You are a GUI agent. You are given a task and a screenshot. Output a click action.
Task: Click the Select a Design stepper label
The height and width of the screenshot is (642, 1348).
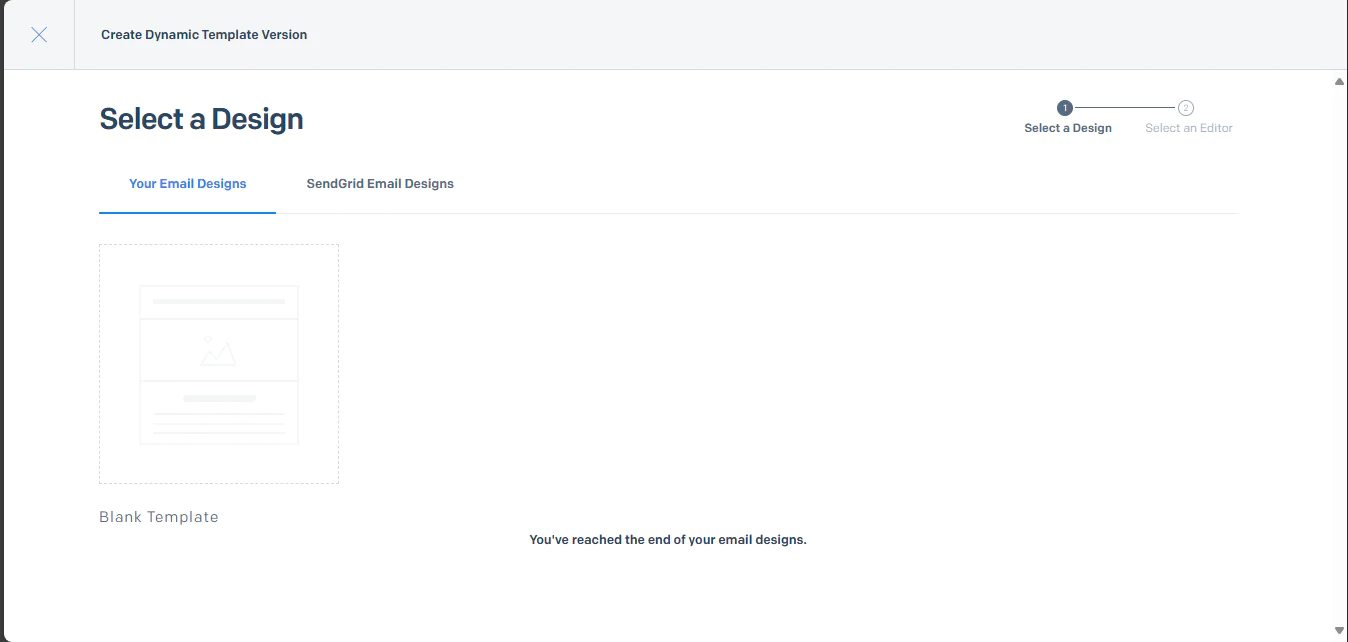(x=1067, y=127)
